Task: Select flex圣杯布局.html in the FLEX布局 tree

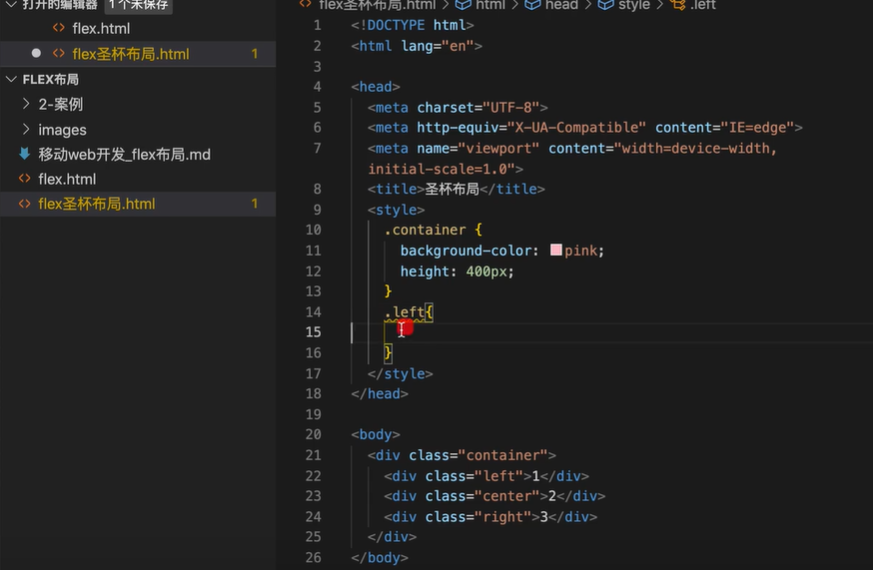Action: (x=96, y=204)
